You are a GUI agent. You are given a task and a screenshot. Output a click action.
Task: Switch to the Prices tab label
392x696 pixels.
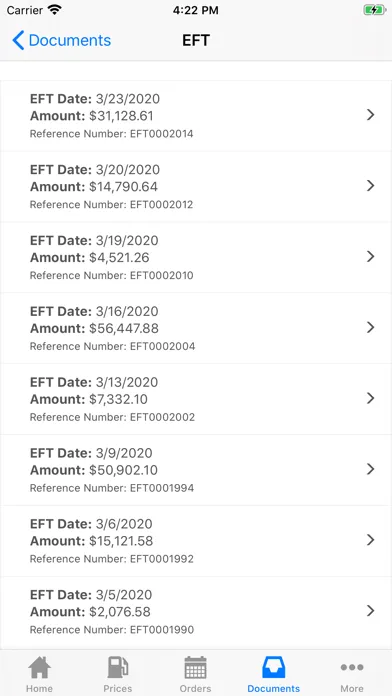click(118, 688)
